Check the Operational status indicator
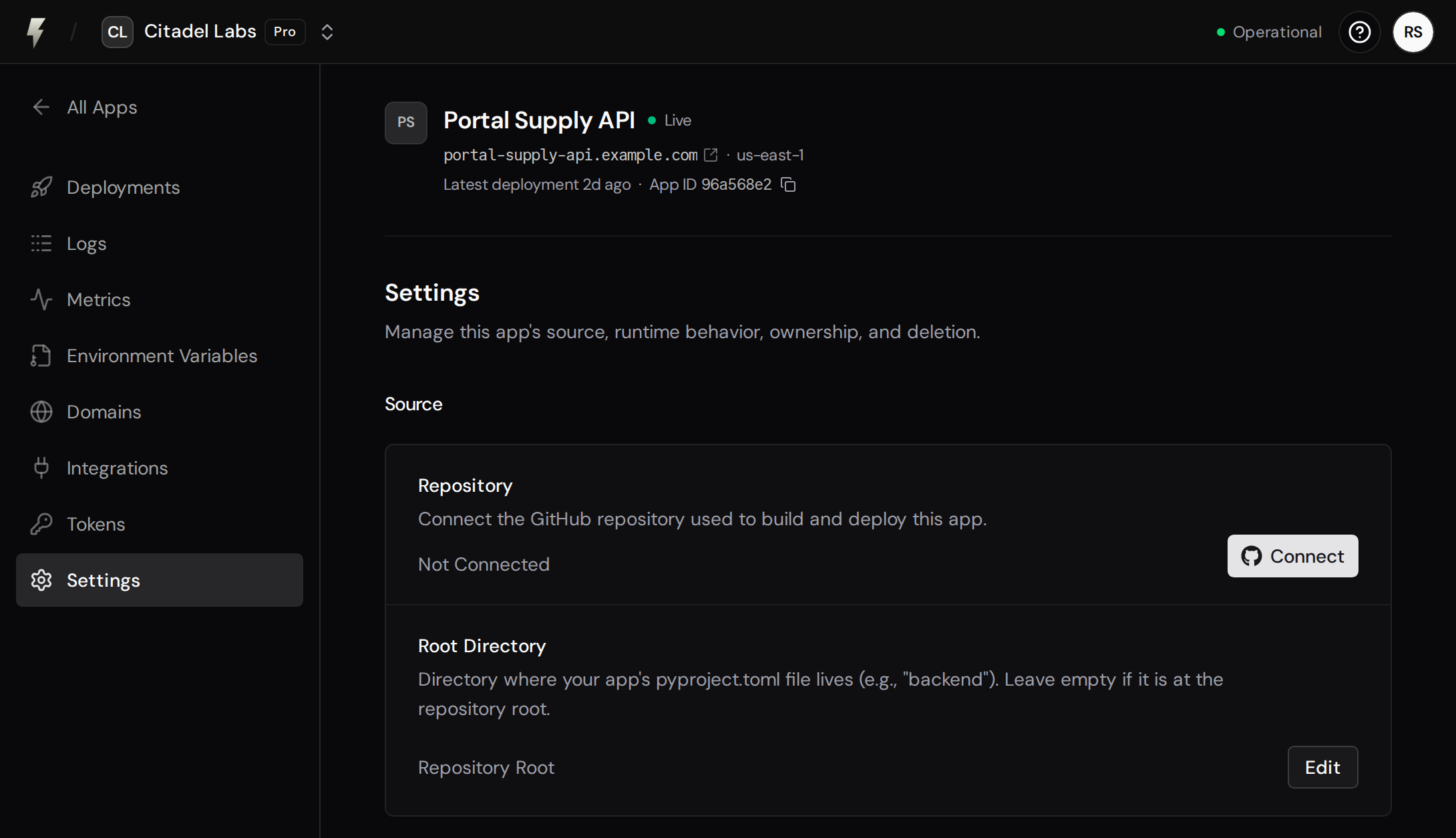 (x=1268, y=32)
